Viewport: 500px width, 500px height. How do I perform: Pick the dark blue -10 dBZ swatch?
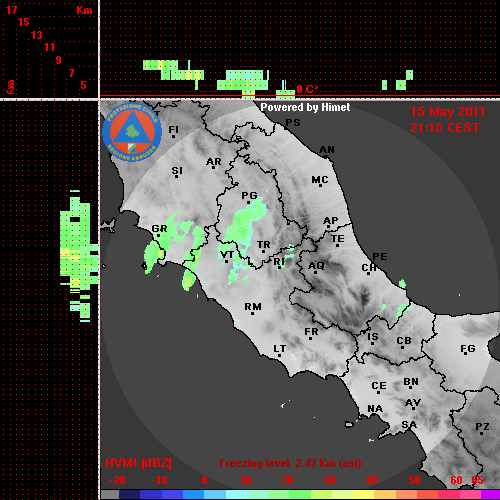150,495
